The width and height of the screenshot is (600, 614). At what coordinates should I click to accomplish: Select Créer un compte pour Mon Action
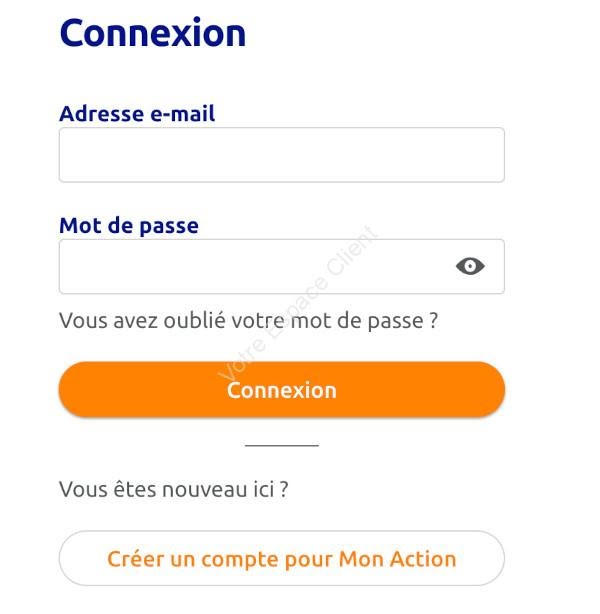tap(282, 558)
